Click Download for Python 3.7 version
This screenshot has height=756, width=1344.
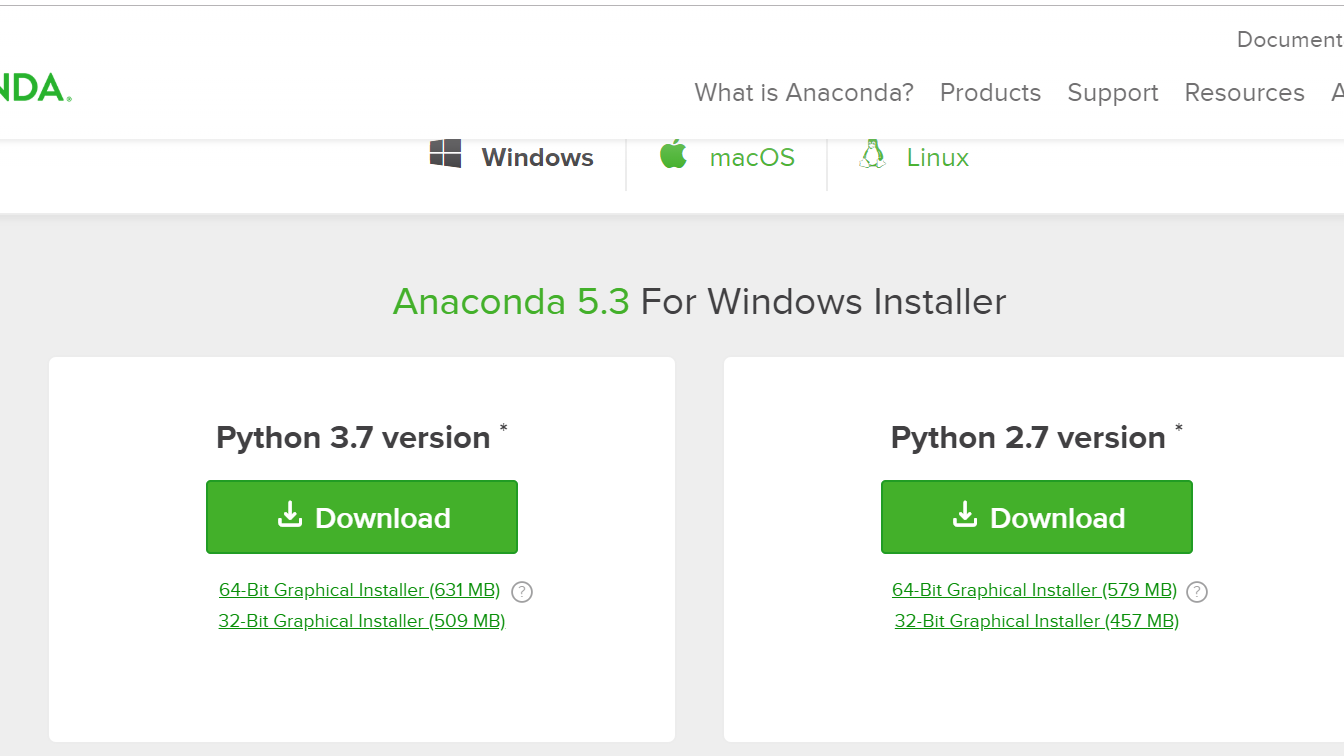pyautogui.click(x=361, y=516)
